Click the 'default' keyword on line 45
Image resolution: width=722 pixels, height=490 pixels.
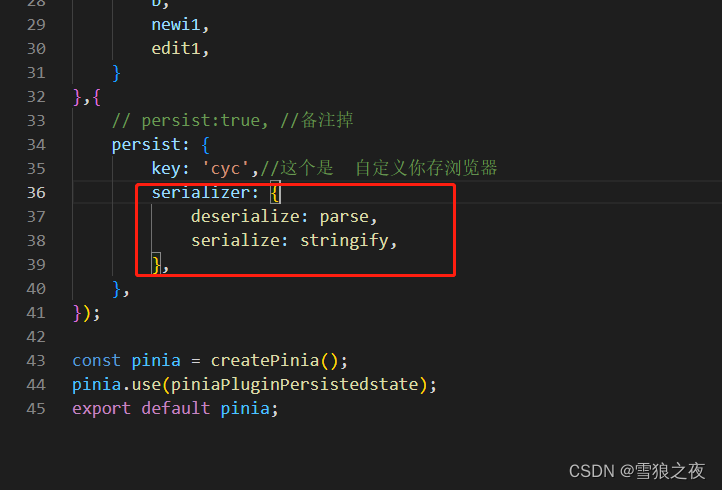click(x=176, y=408)
